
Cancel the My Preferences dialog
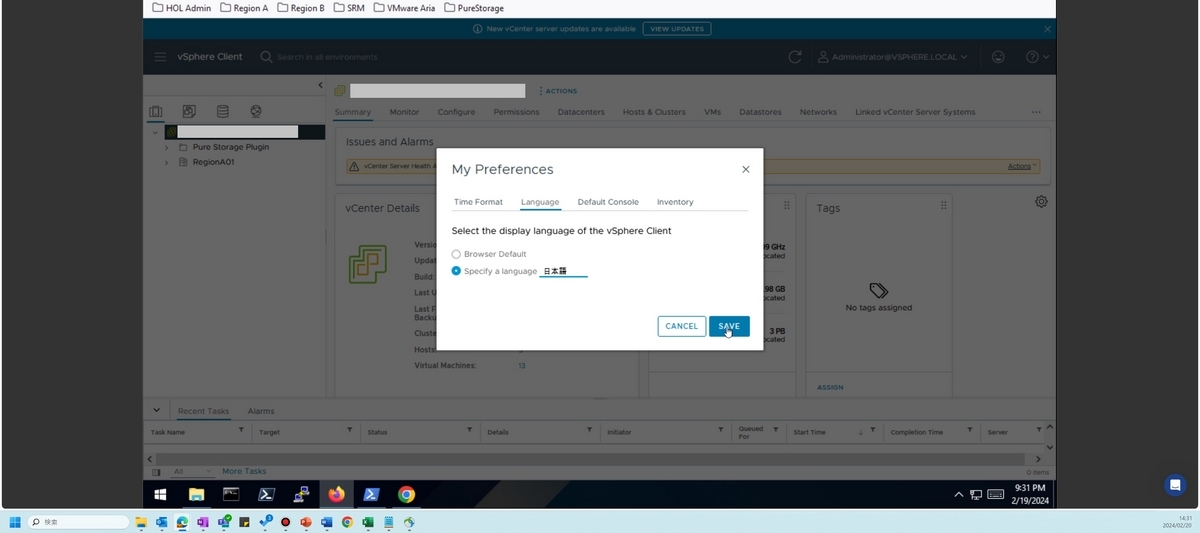681,326
